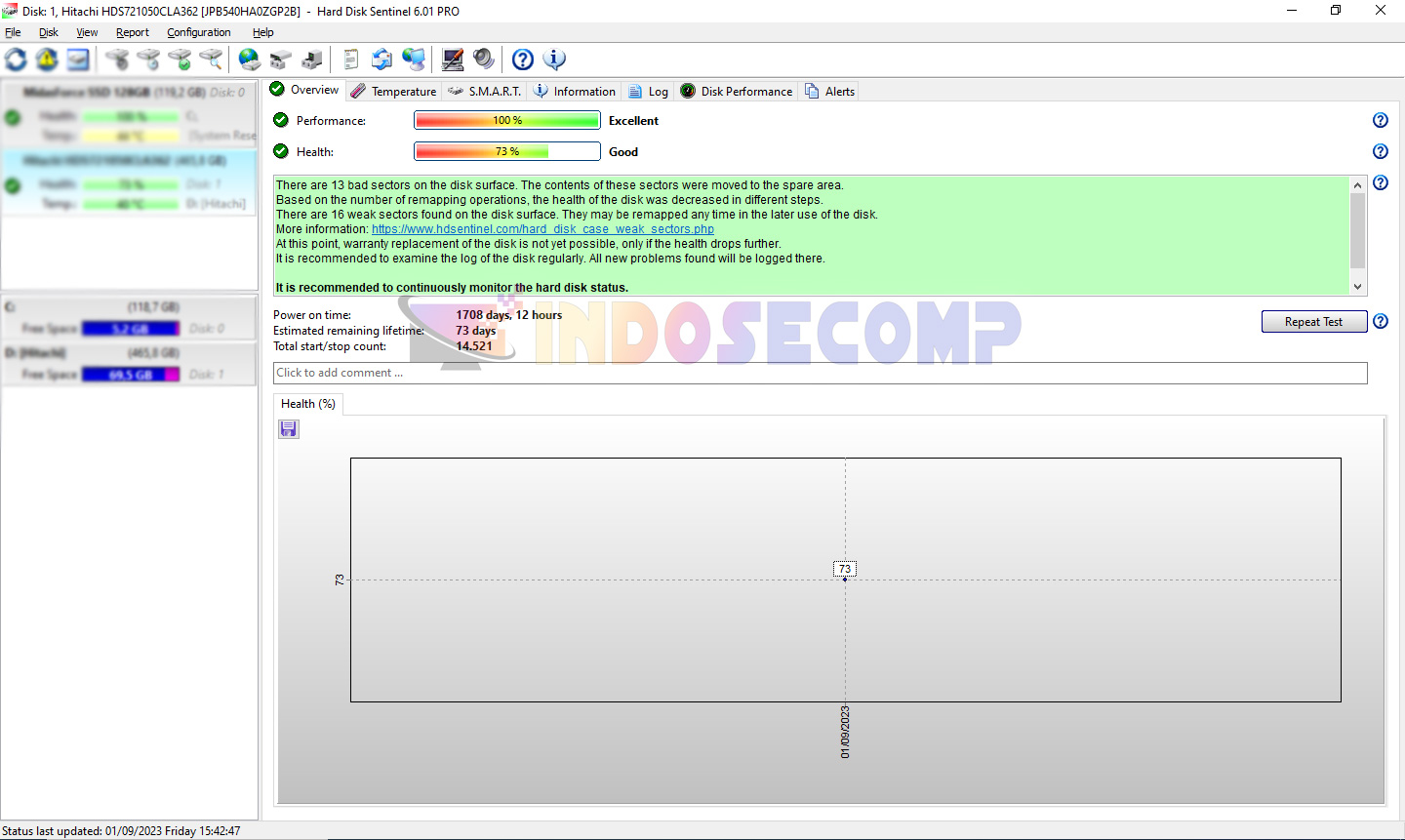Open the Report menu
The width and height of the screenshot is (1405, 840).
pyautogui.click(x=133, y=32)
